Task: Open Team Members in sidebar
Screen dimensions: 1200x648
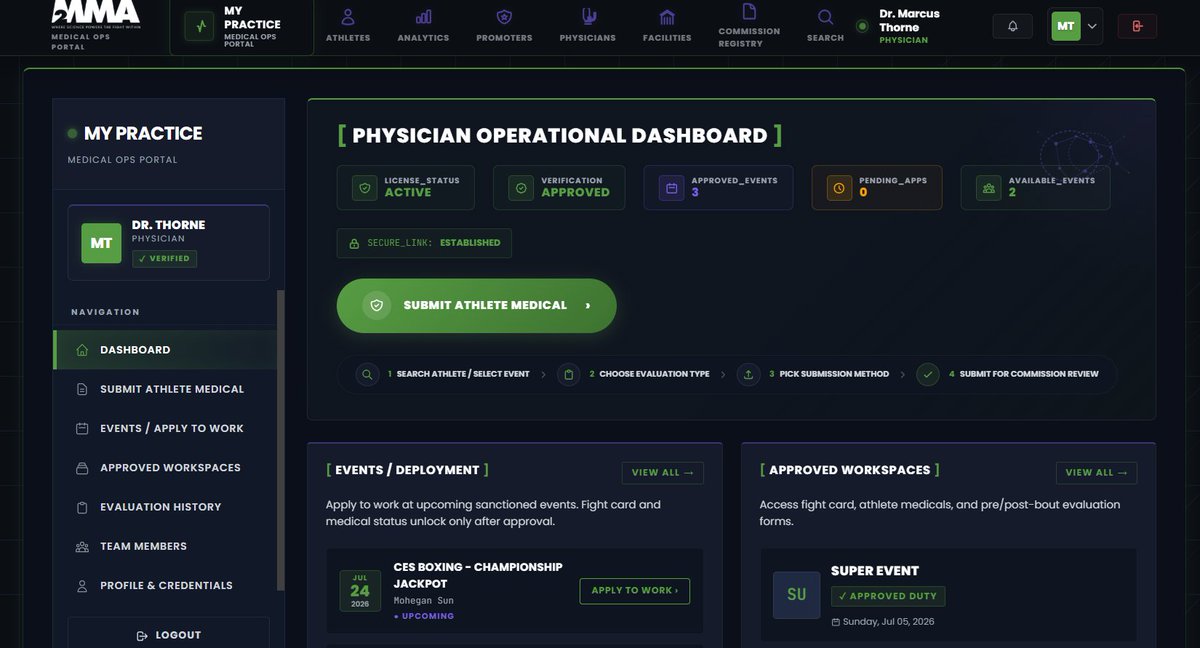Action: point(165,546)
